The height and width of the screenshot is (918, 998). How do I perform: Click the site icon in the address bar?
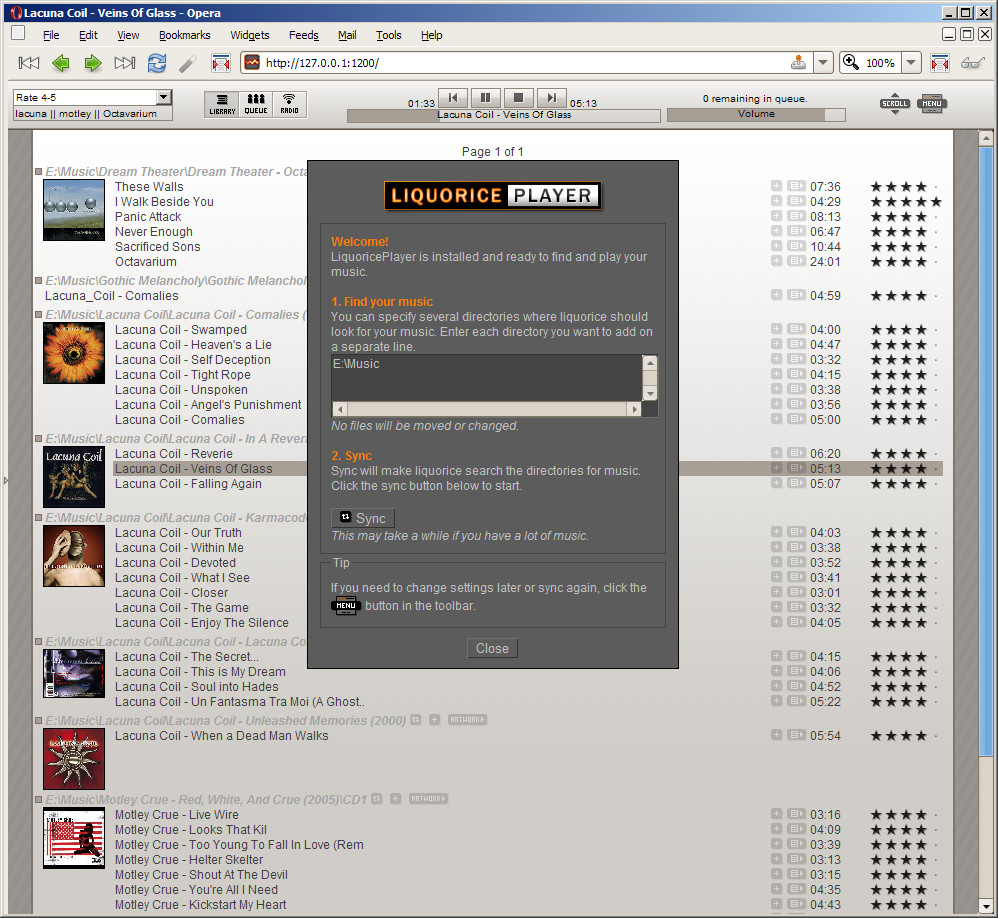coord(253,62)
